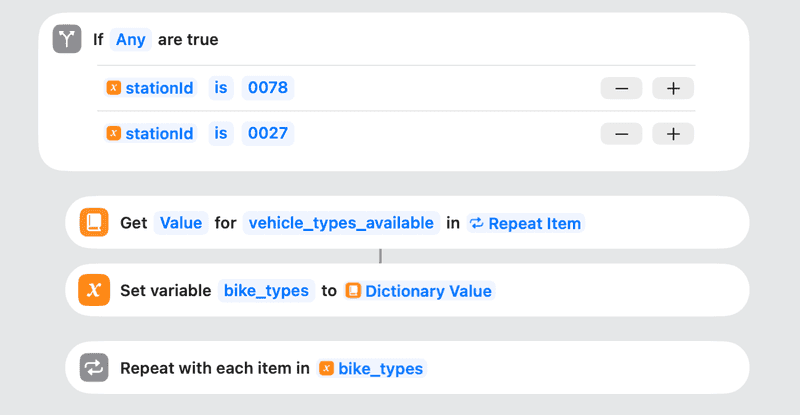800x415 pixels.
Task: Click the Dictionary Value variable token
Action: pyautogui.click(x=419, y=291)
